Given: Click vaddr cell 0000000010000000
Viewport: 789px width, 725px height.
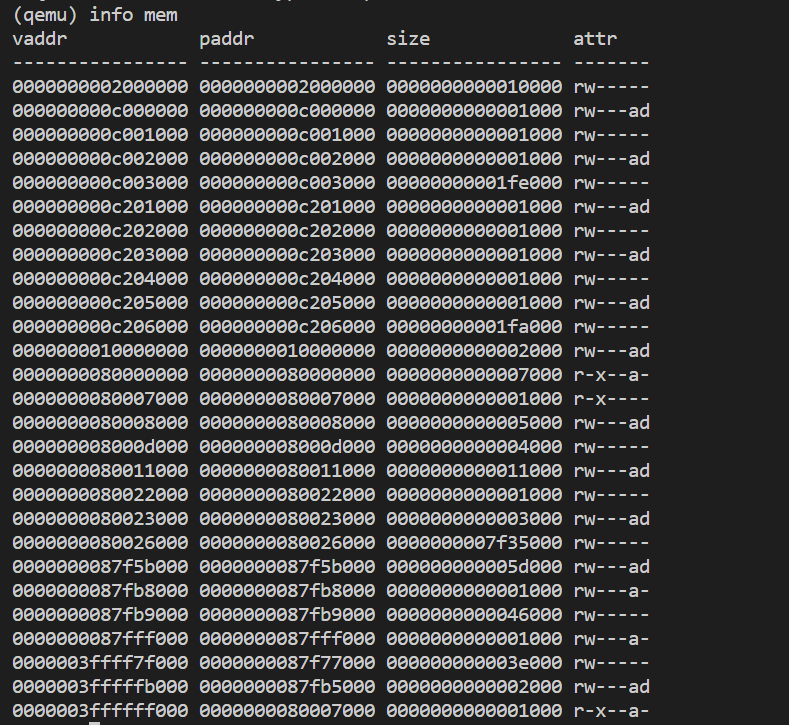Looking at the screenshot, I should tap(101, 351).
